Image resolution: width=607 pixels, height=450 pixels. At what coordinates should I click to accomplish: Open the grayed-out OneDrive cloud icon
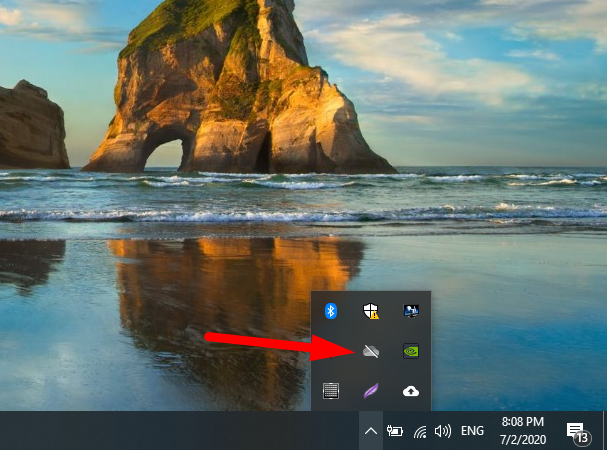pyautogui.click(x=371, y=351)
